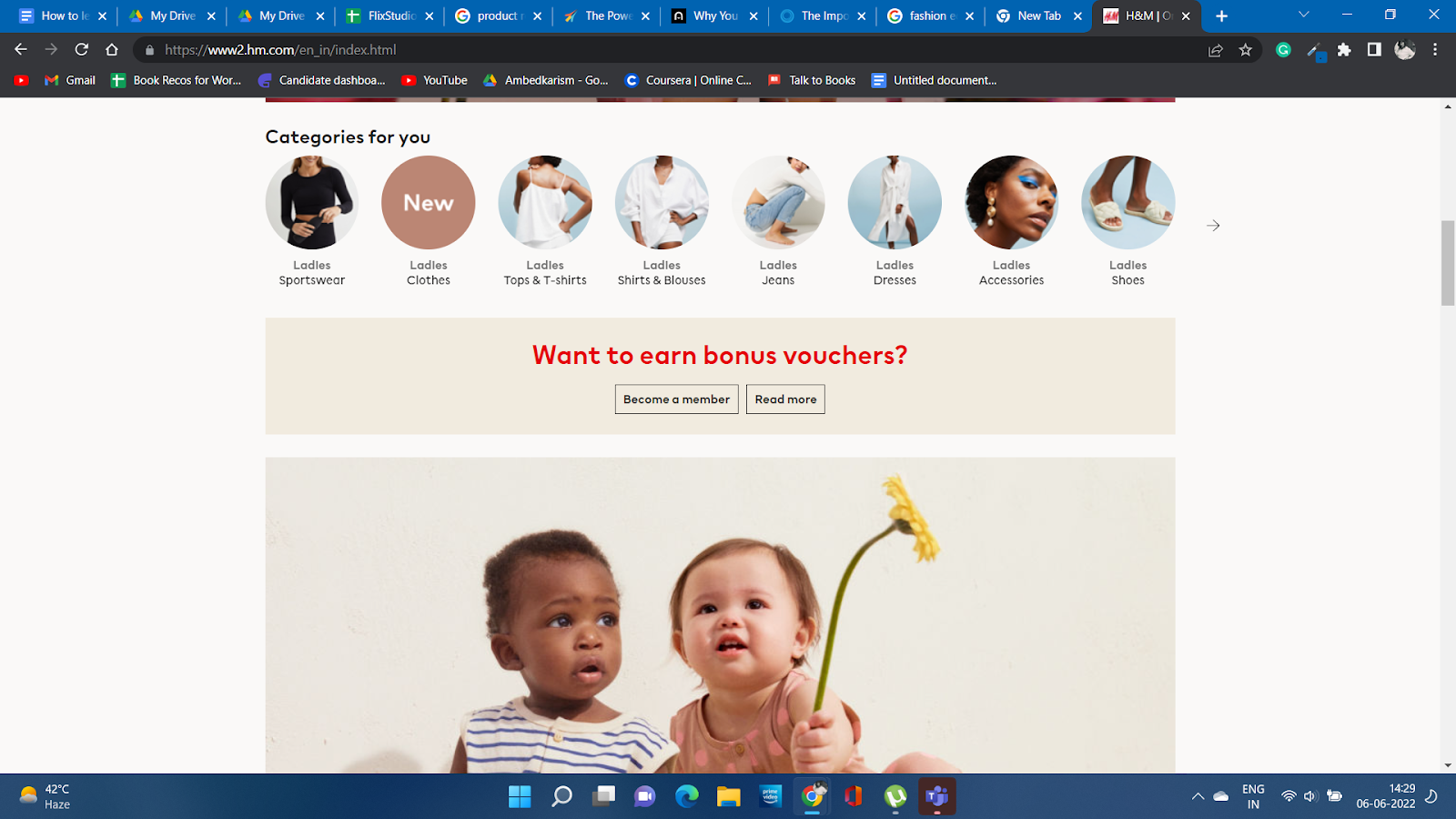Screen dimensions: 1456x819
Task: Reload the page with refresh icon
Action: pos(82,50)
